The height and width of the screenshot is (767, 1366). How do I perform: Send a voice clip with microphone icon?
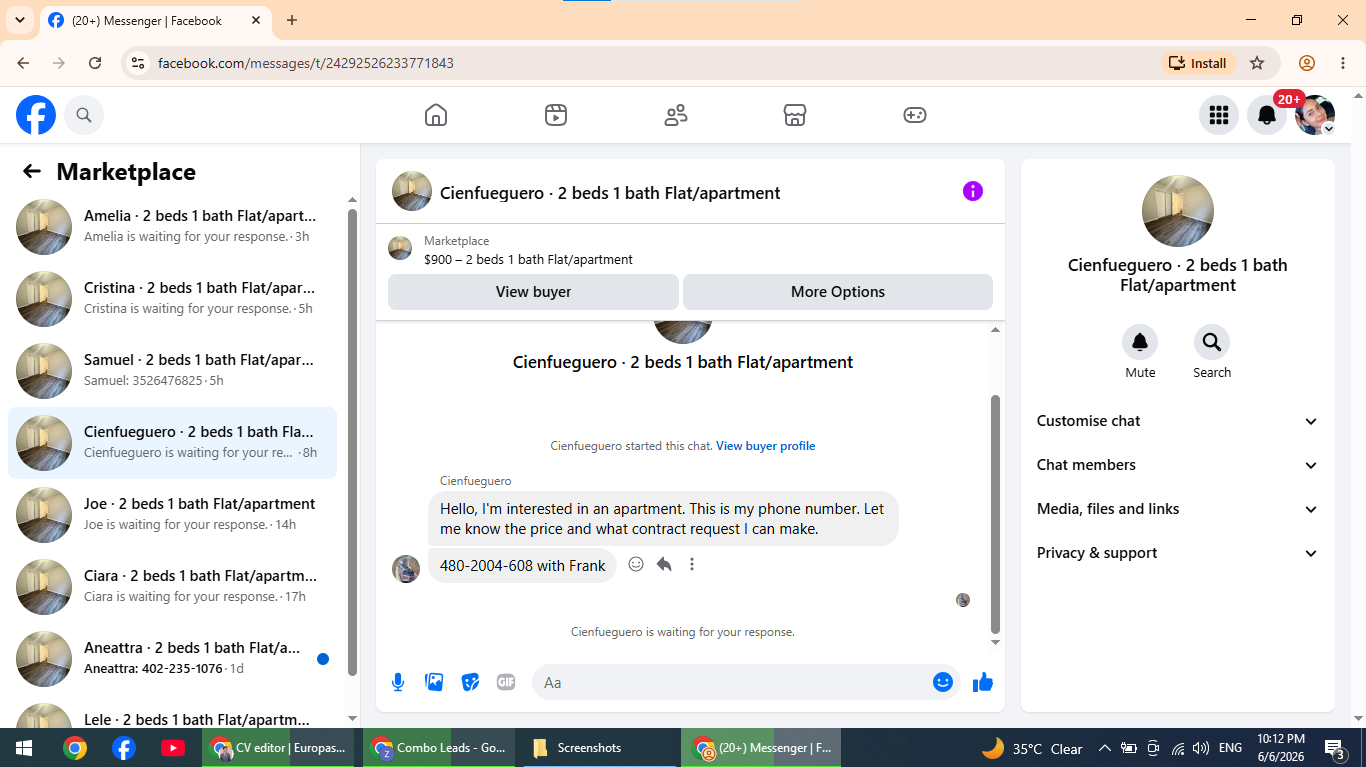(398, 682)
